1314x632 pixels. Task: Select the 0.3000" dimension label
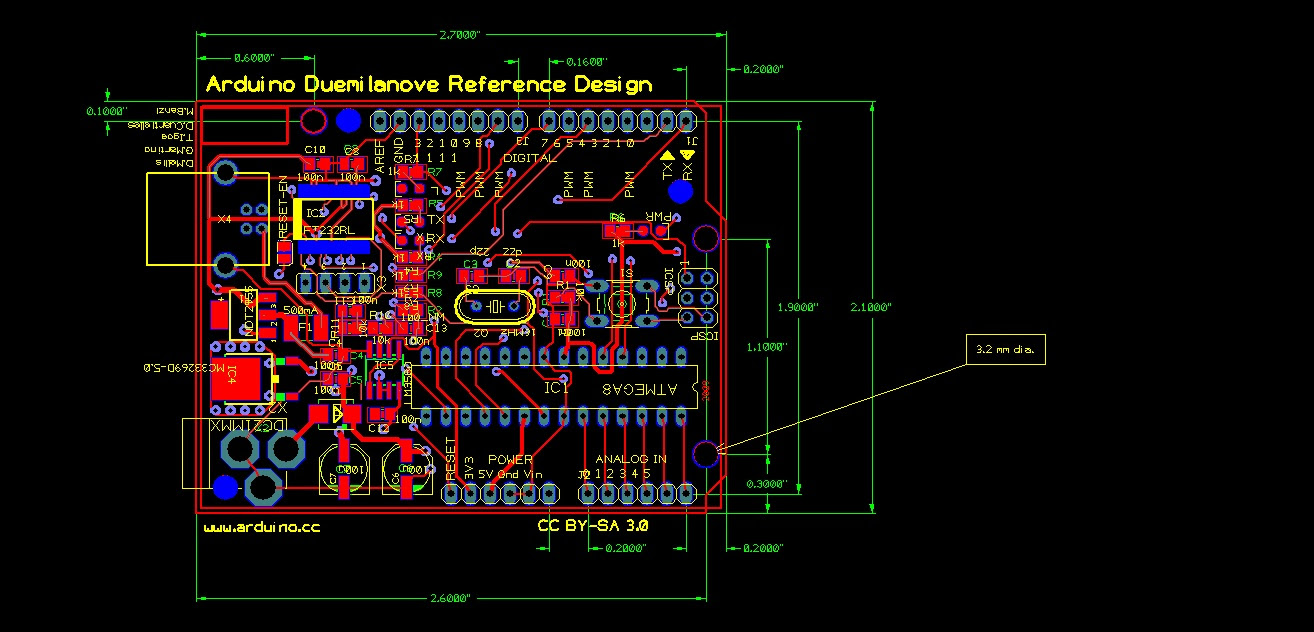(768, 485)
